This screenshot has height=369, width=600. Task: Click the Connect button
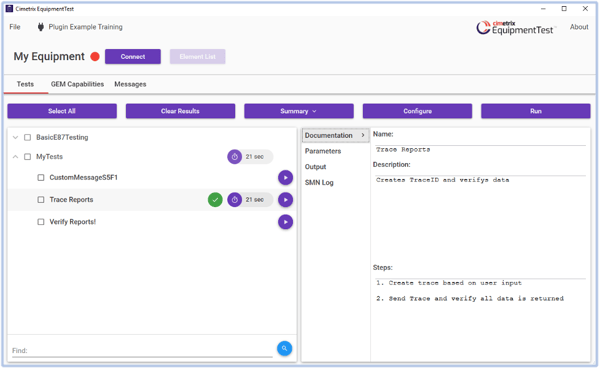pos(133,57)
